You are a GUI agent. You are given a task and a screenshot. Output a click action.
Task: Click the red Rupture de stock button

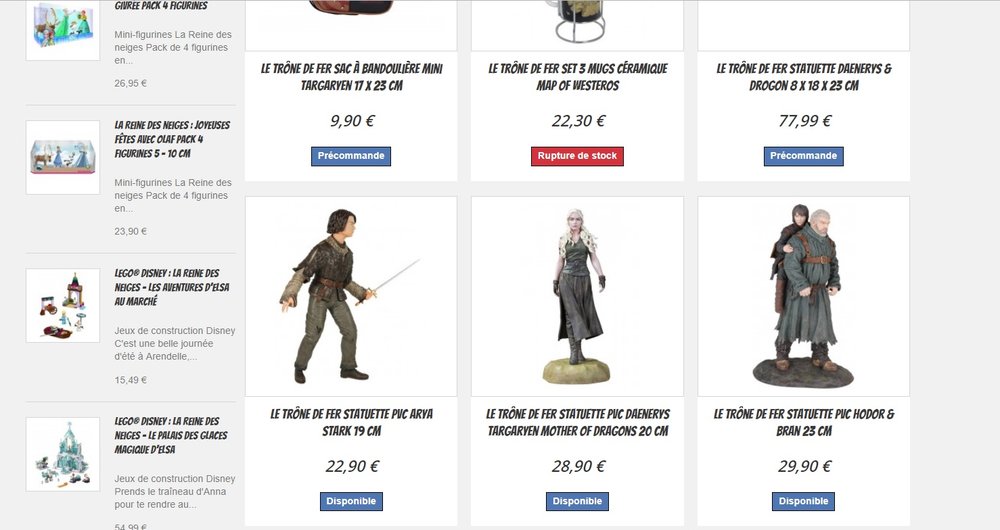pyautogui.click(x=577, y=156)
